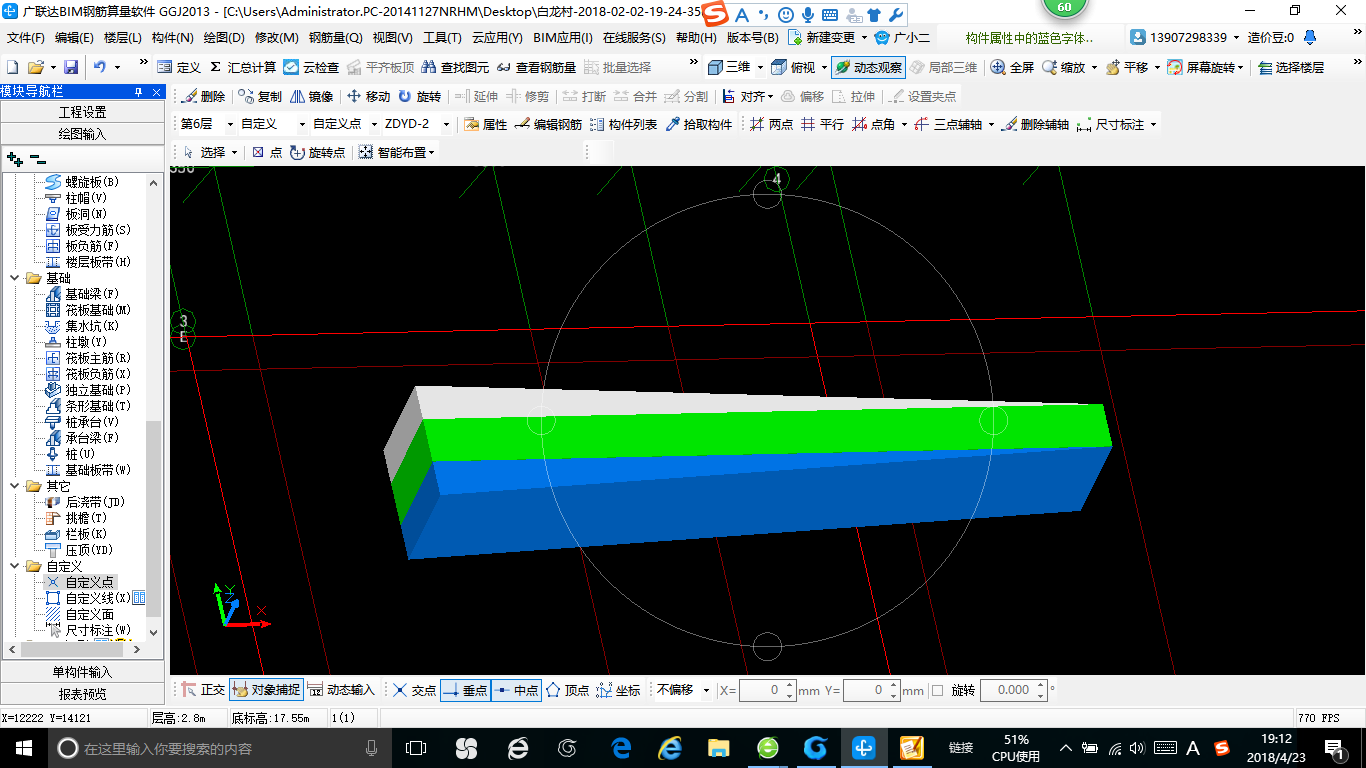The height and width of the screenshot is (768, 1366).
Task: Open the 工具(T) menu
Action: click(x=442, y=38)
